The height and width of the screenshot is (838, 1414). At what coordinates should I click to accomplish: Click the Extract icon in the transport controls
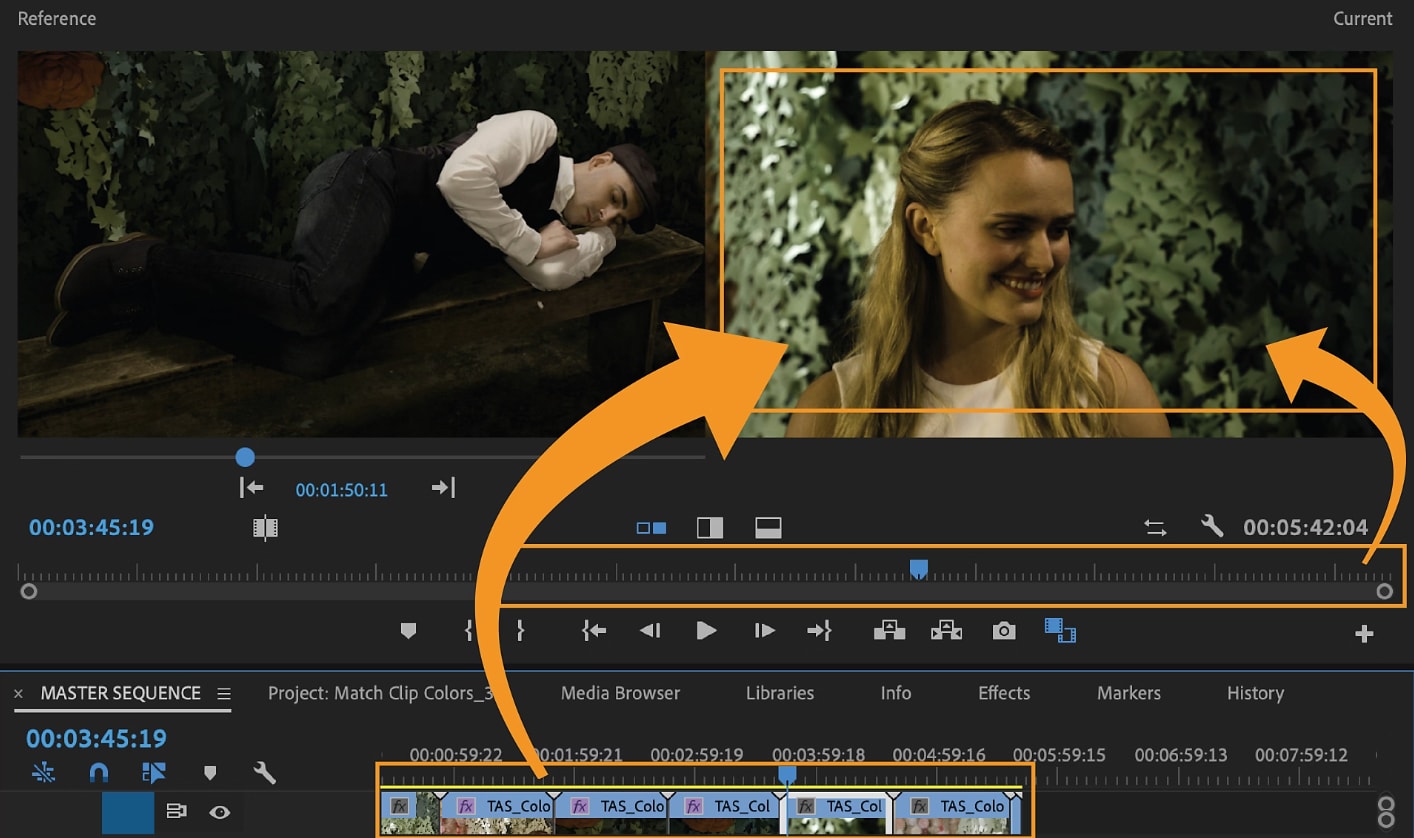click(x=945, y=630)
